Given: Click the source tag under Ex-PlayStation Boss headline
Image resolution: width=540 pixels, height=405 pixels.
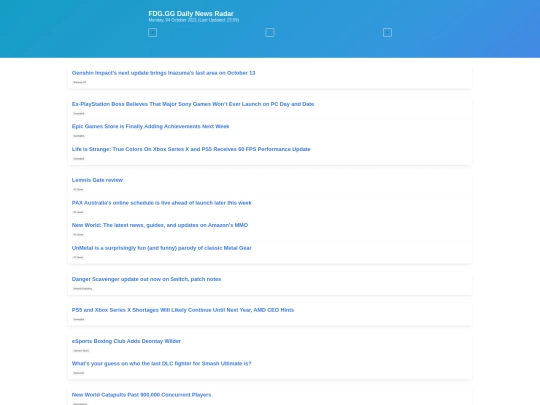Looking at the screenshot, I should tap(79, 114).
